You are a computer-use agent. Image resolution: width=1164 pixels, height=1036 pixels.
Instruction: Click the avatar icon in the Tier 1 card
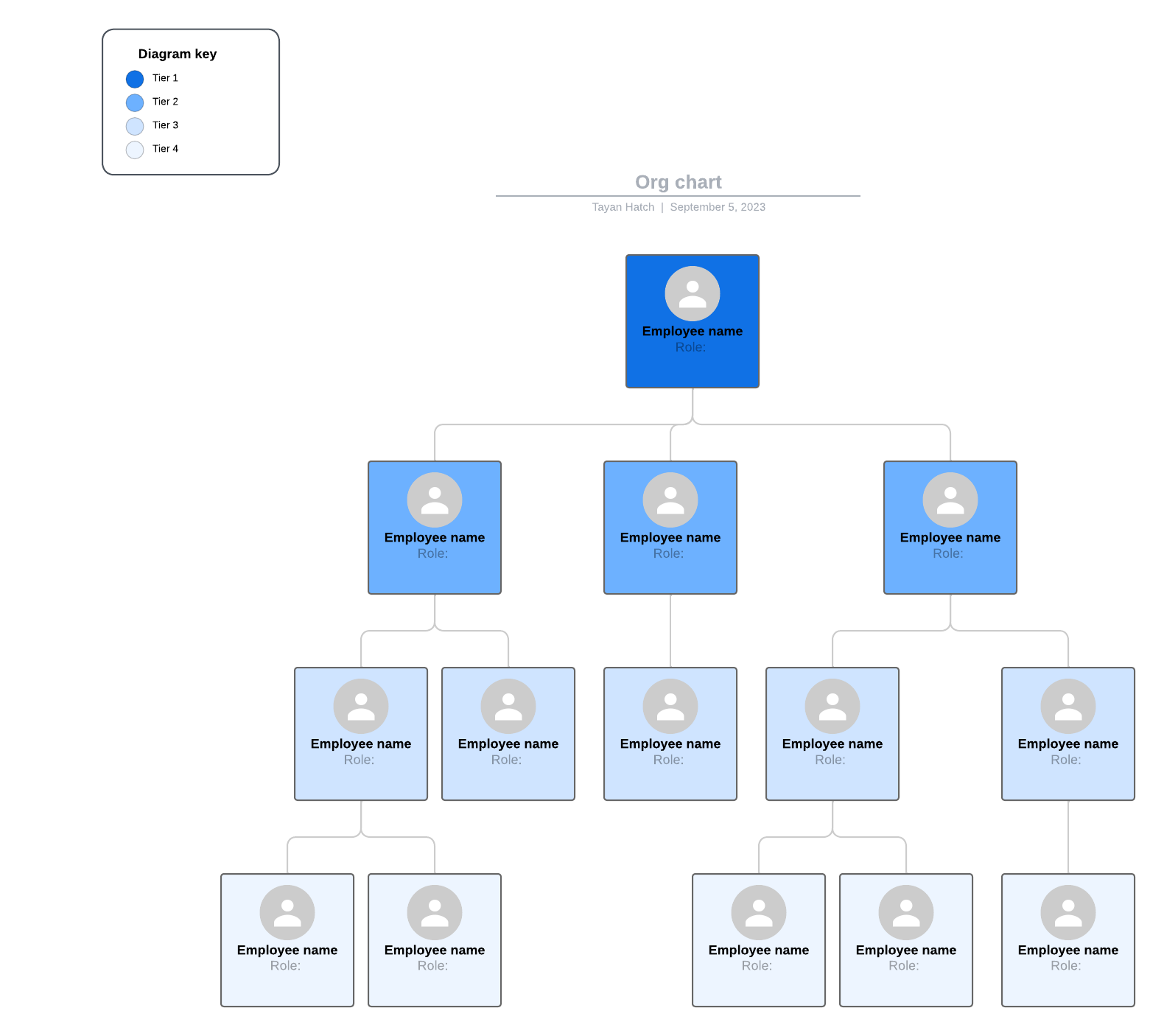[692, 293]
